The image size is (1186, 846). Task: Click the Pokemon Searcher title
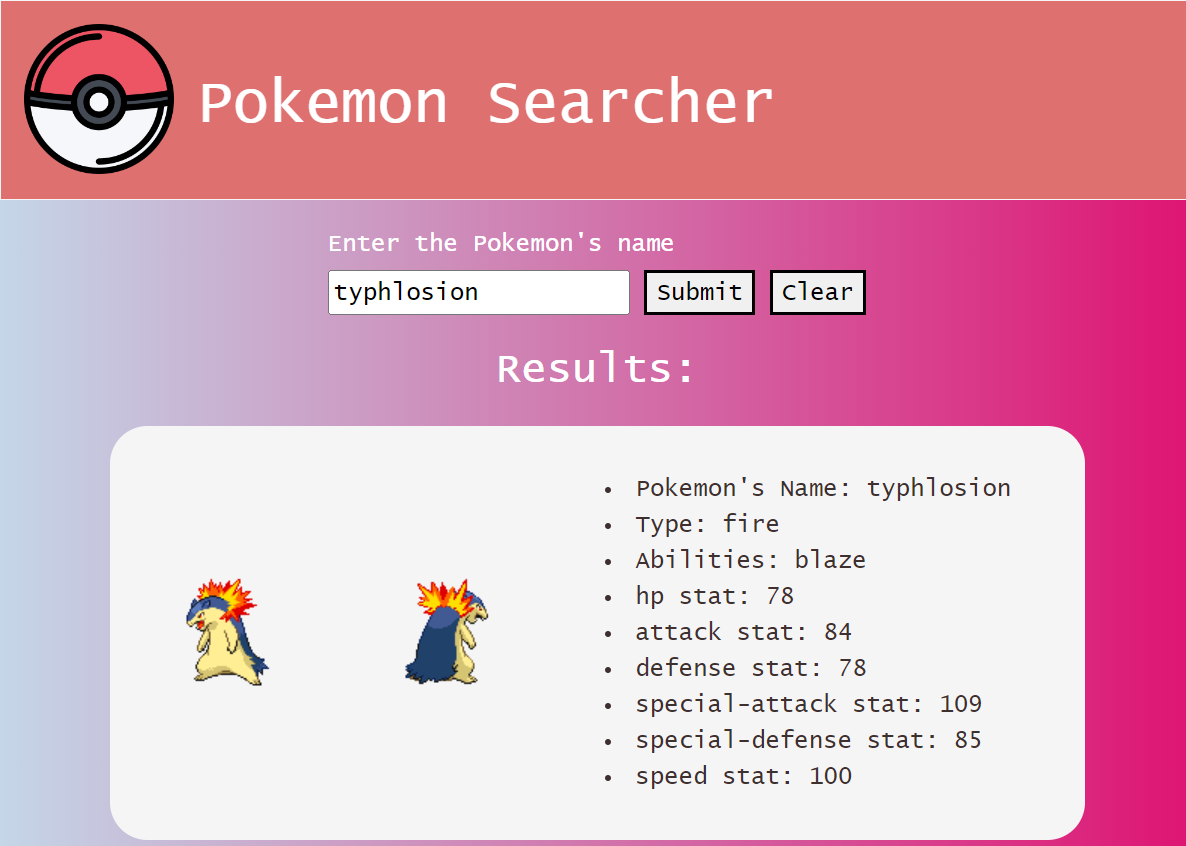pos(486,102)
